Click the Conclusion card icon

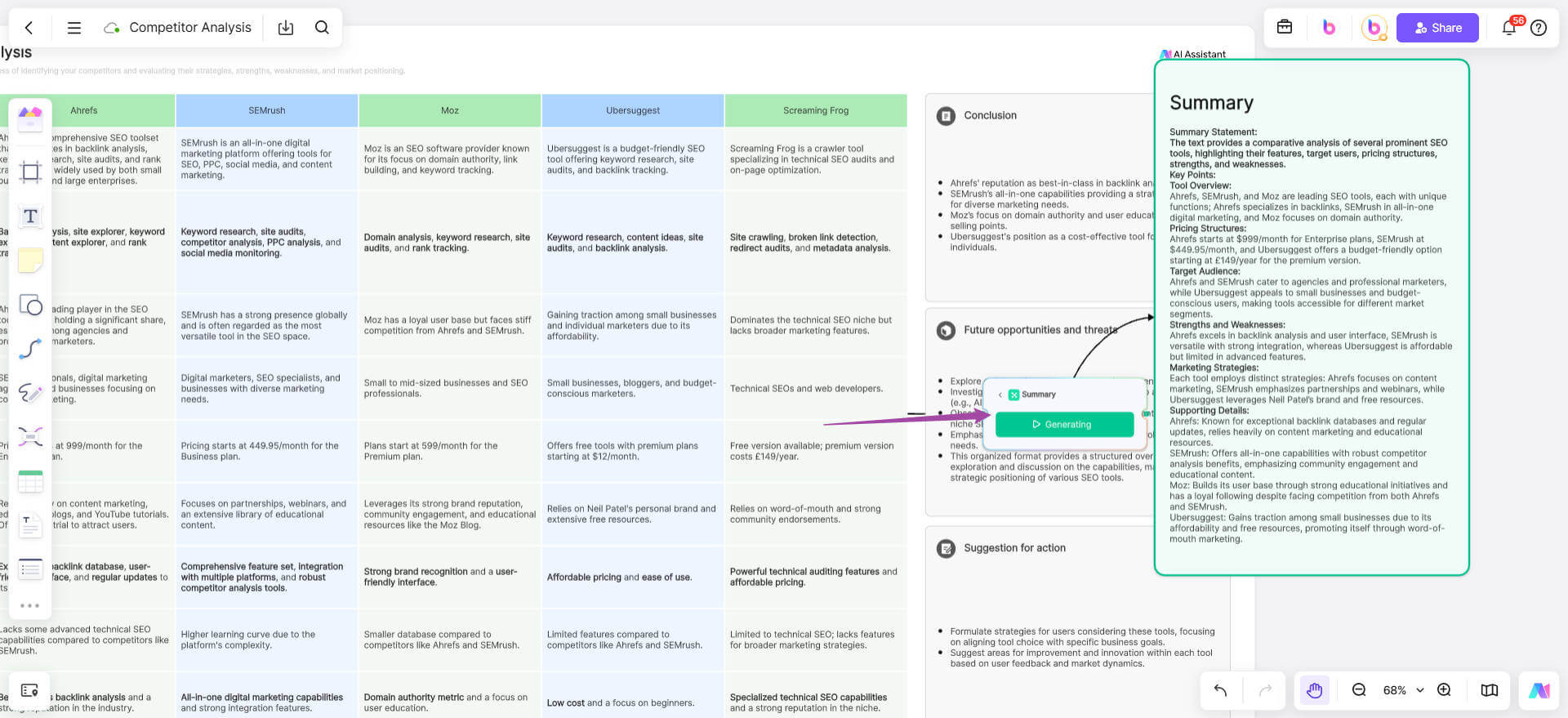tap(946, 116)
